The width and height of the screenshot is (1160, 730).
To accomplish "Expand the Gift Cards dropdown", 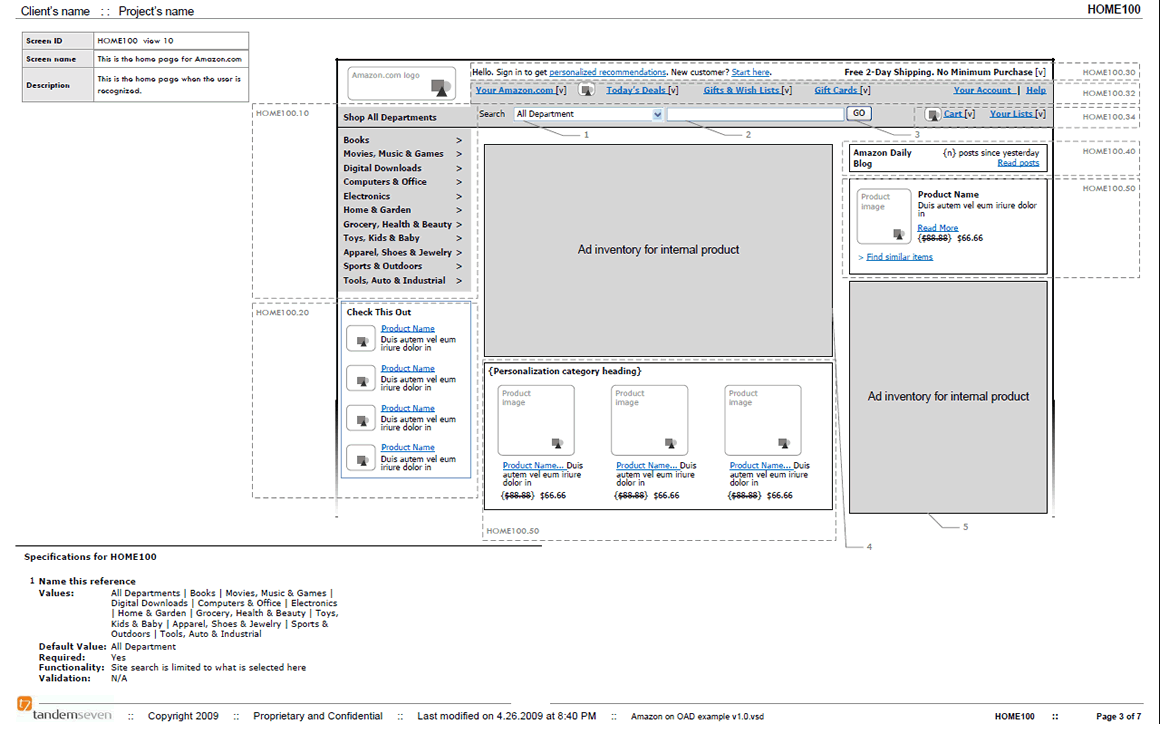I will (x=842, y=90).
